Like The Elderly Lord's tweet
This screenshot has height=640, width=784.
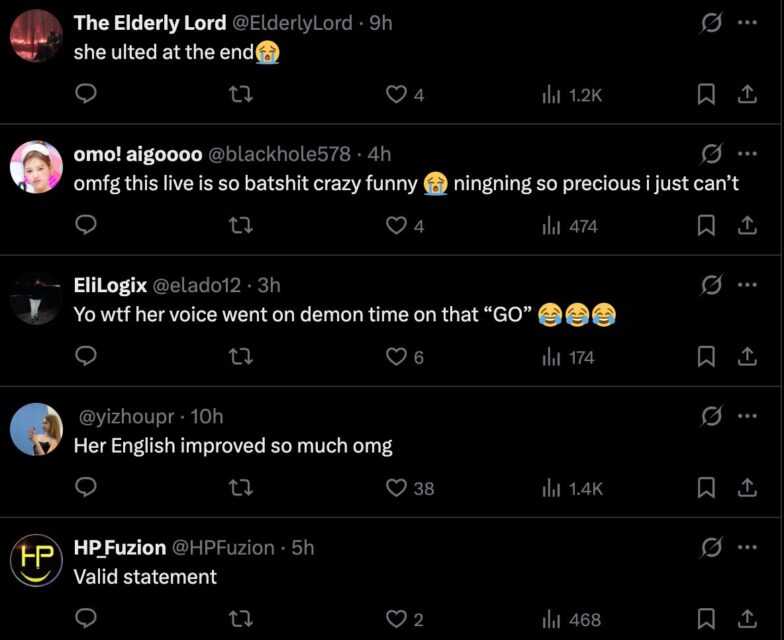click(396, 95)
